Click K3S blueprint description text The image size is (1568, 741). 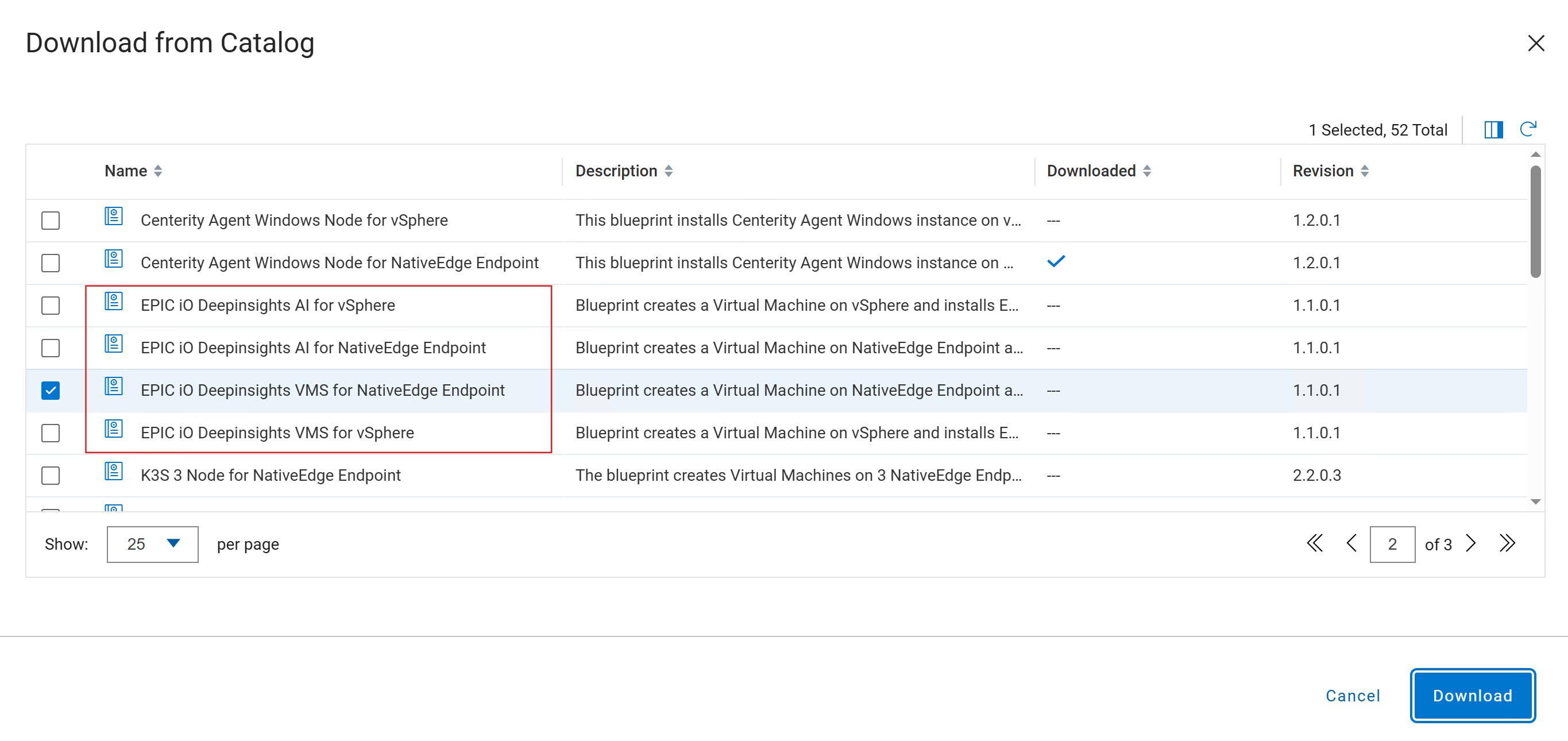[x=798, y=476]
